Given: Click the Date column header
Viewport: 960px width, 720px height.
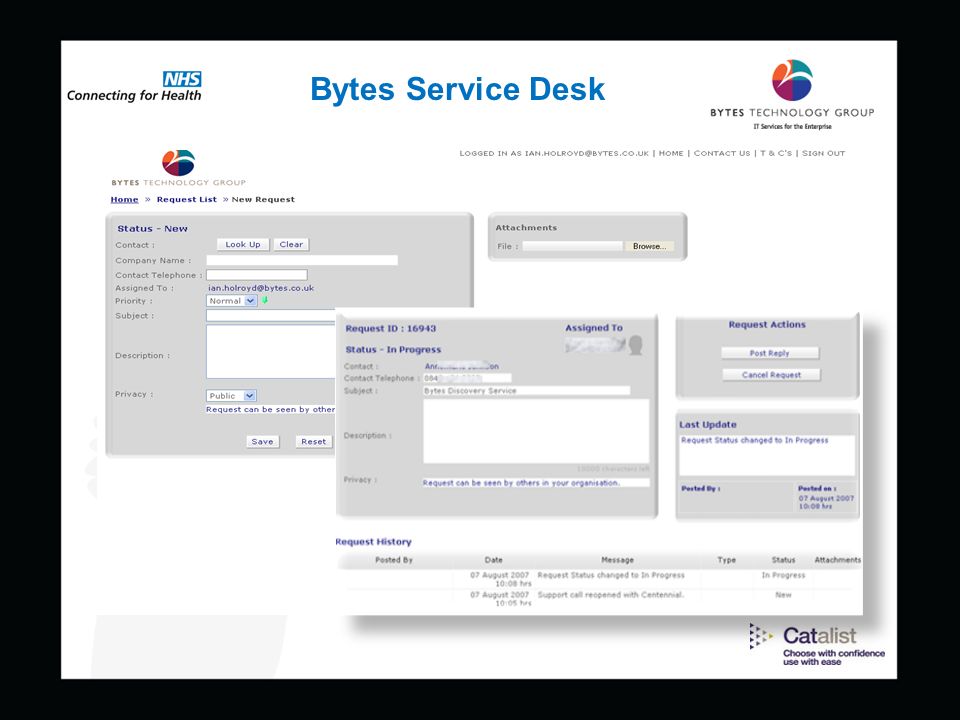Looking at the screenshot, I should (493, 560).
